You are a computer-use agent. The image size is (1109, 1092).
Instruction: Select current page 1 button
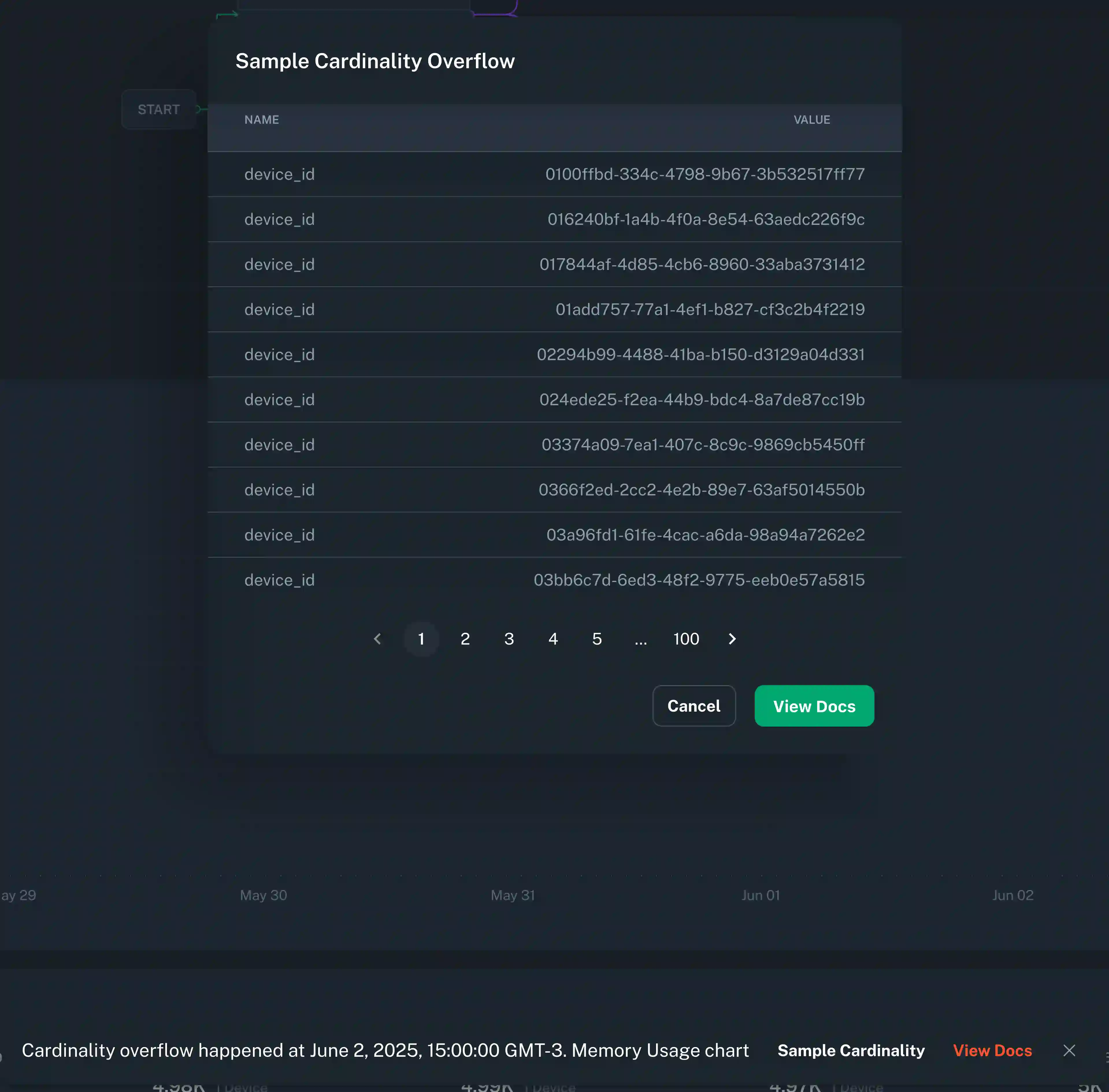click(x=421, y=639)
